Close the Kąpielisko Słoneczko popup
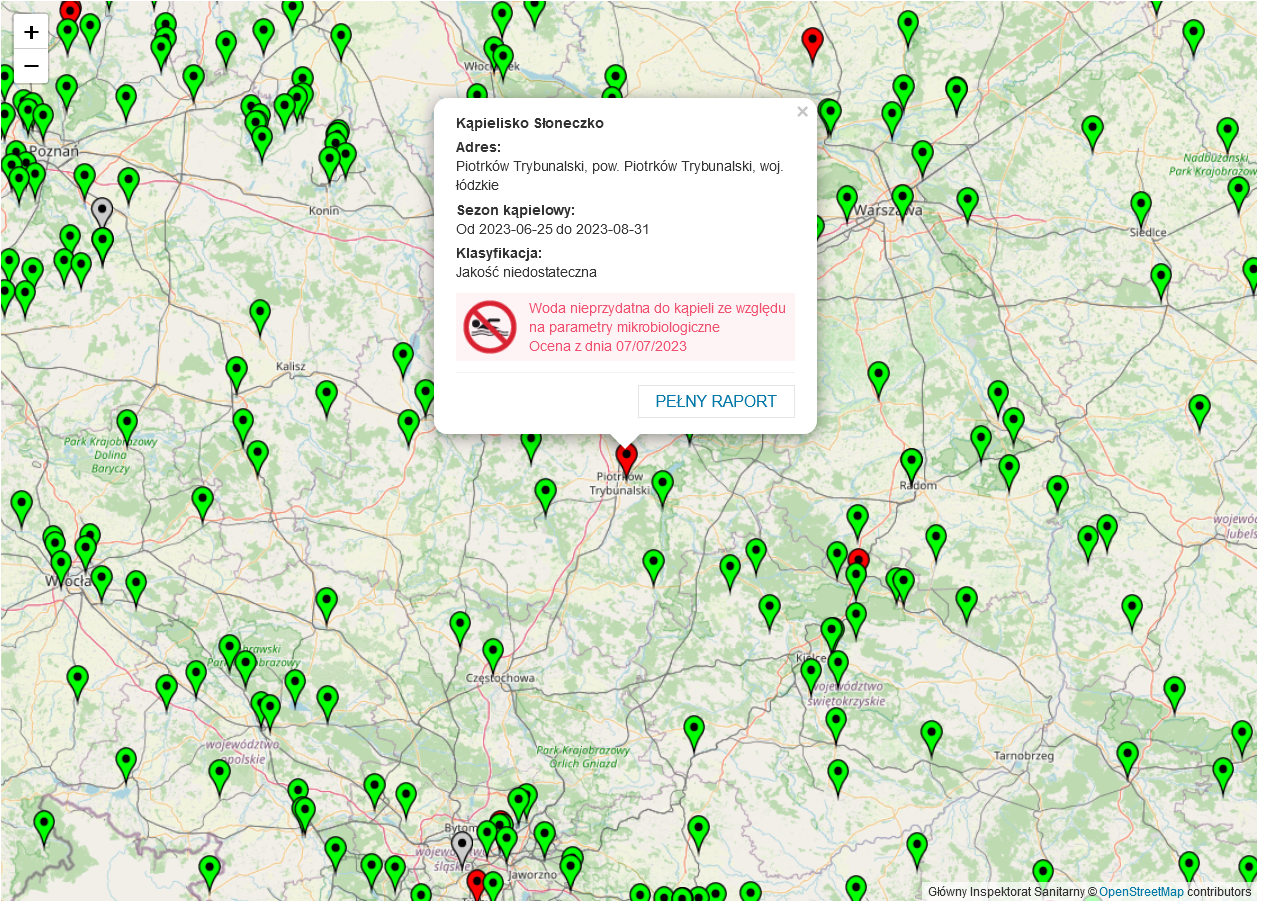Image resolution: width=1264 pixels, height=905 pixels. point(802,112)
